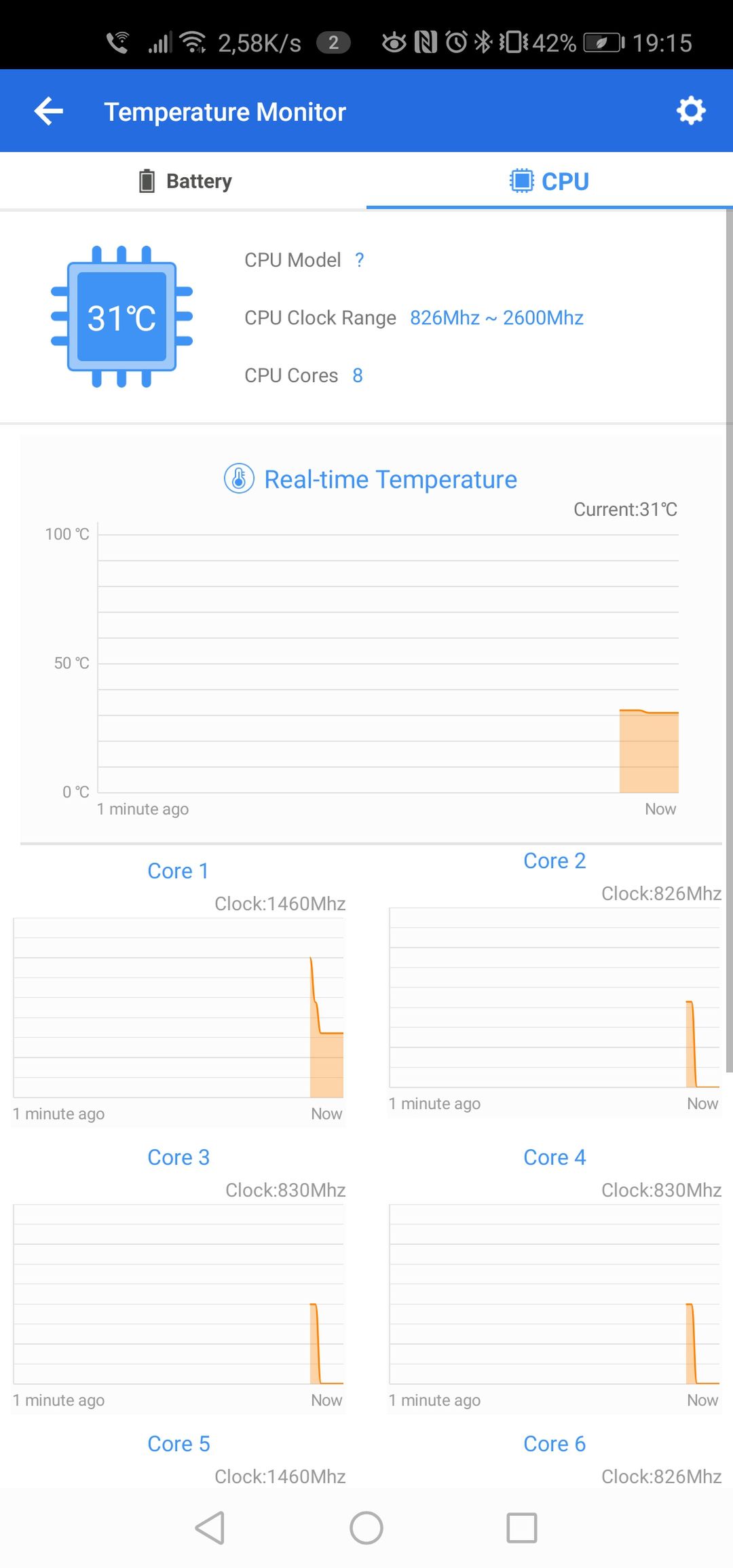This screenshot has height=1568, width=733.
Task: Tap the Real-time Temperature heading
Action: pos(390,479)
